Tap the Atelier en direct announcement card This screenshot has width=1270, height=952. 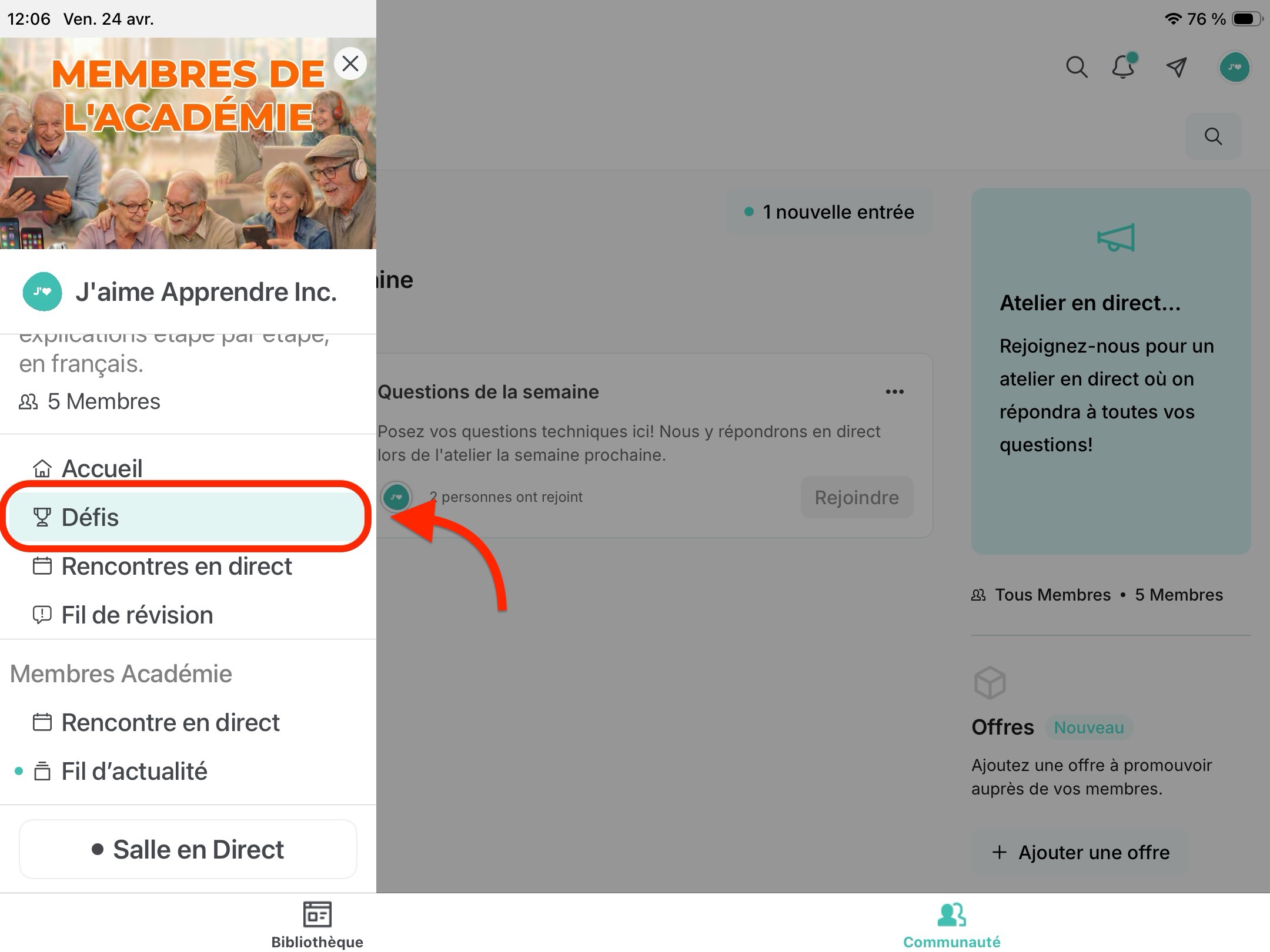click(x=1111, y=371)
